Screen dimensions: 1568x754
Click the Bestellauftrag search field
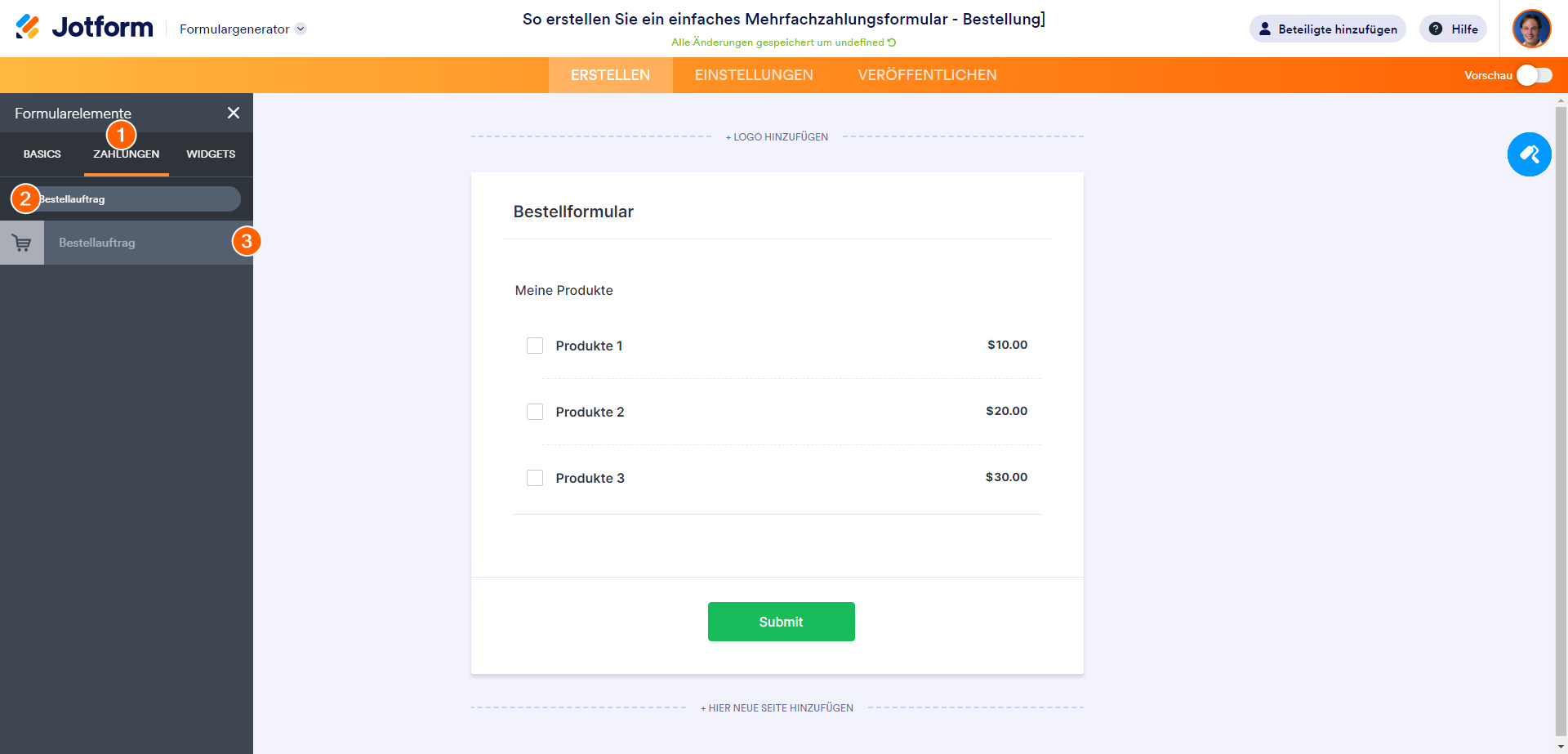click(x=139, y=199)
